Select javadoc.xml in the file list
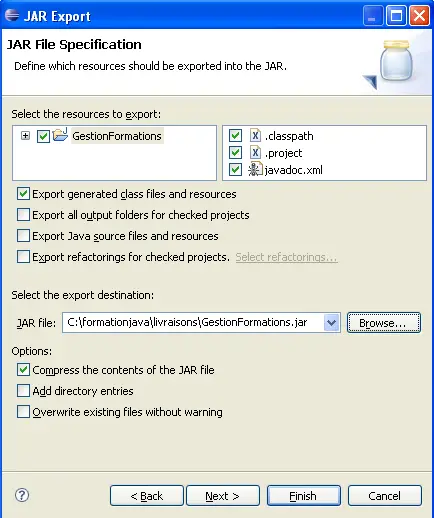Viewport: 434px width, 518px height. pos(293,170)
